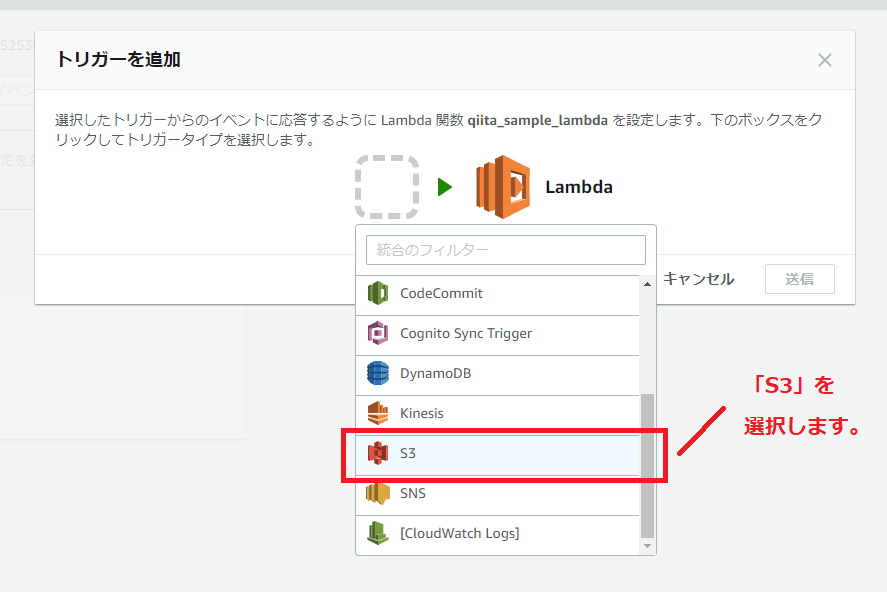Select the S3 service icon

tap(376, 452)
